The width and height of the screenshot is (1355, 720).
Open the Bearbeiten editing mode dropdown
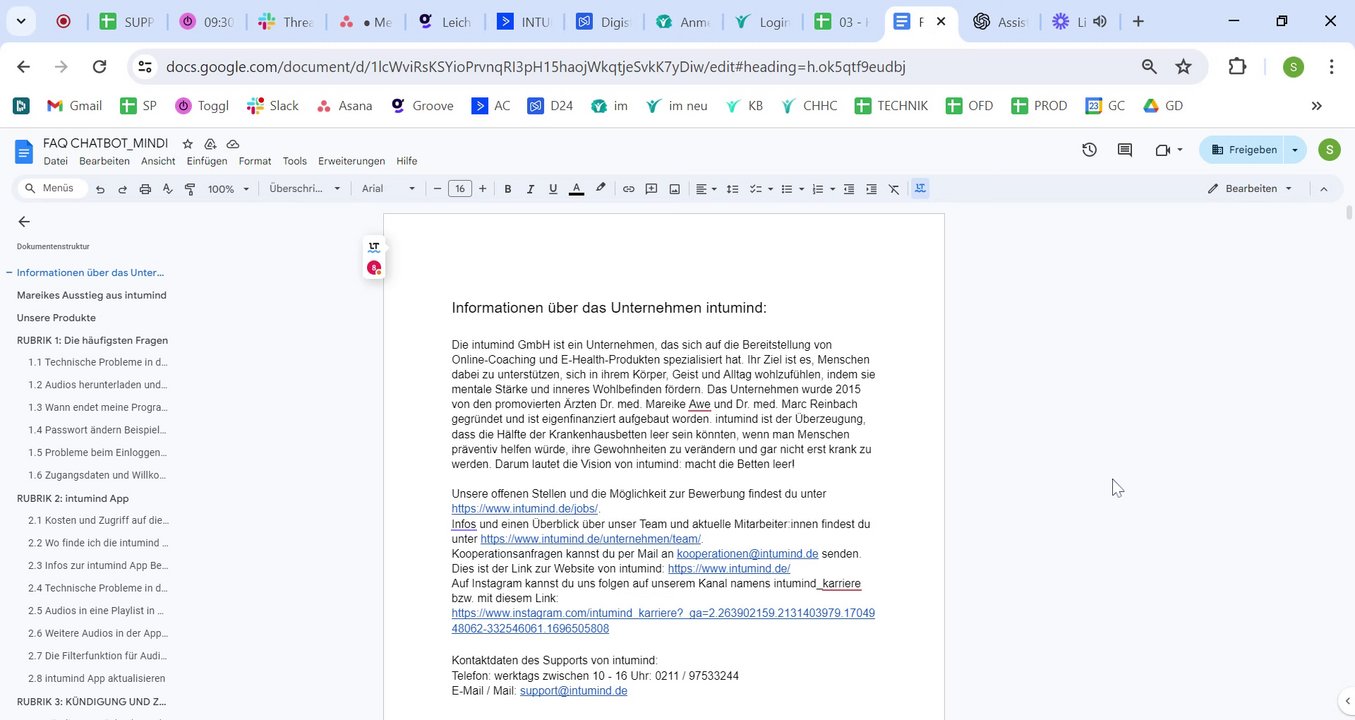coord(1250,188)
